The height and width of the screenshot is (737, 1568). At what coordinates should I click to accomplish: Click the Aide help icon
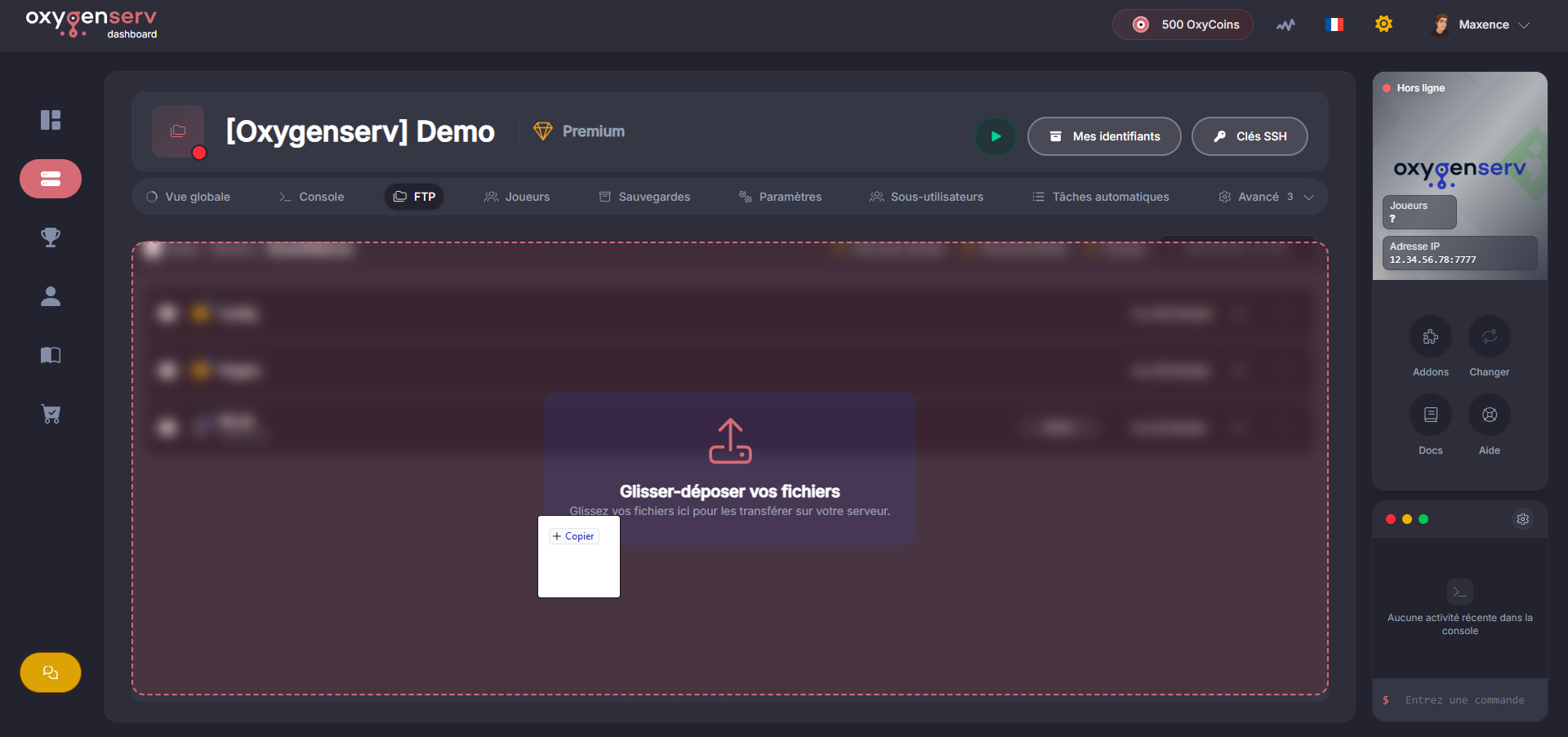pos(1489,415)
